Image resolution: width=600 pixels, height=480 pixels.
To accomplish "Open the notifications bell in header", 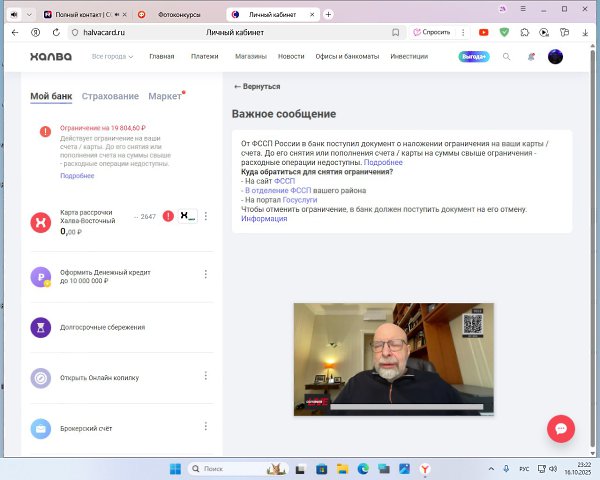I will point(531,57).
